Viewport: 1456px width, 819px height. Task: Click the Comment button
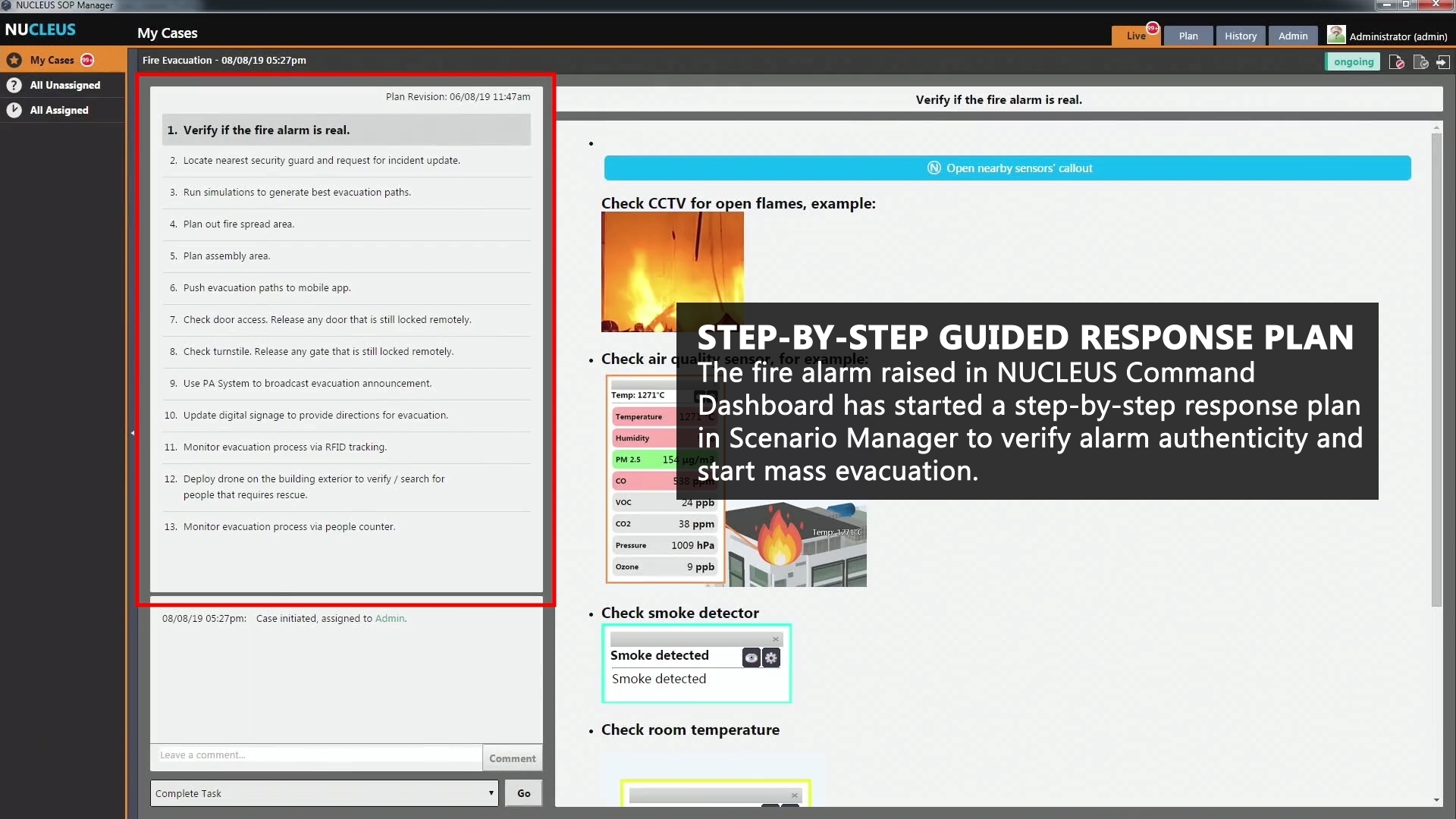point(512,758)
